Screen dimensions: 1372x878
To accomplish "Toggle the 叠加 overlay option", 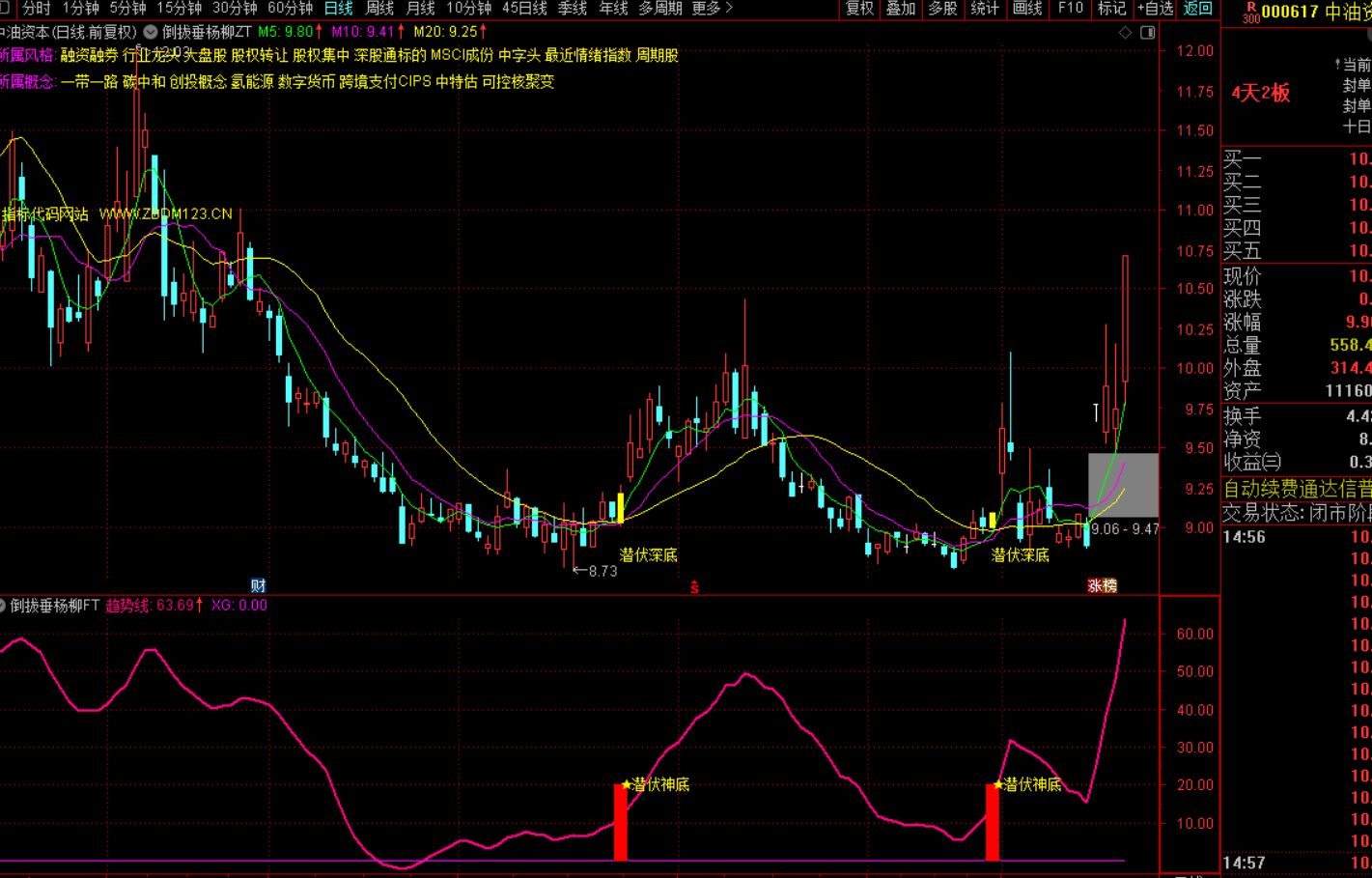I will click(x=901, y=9).
